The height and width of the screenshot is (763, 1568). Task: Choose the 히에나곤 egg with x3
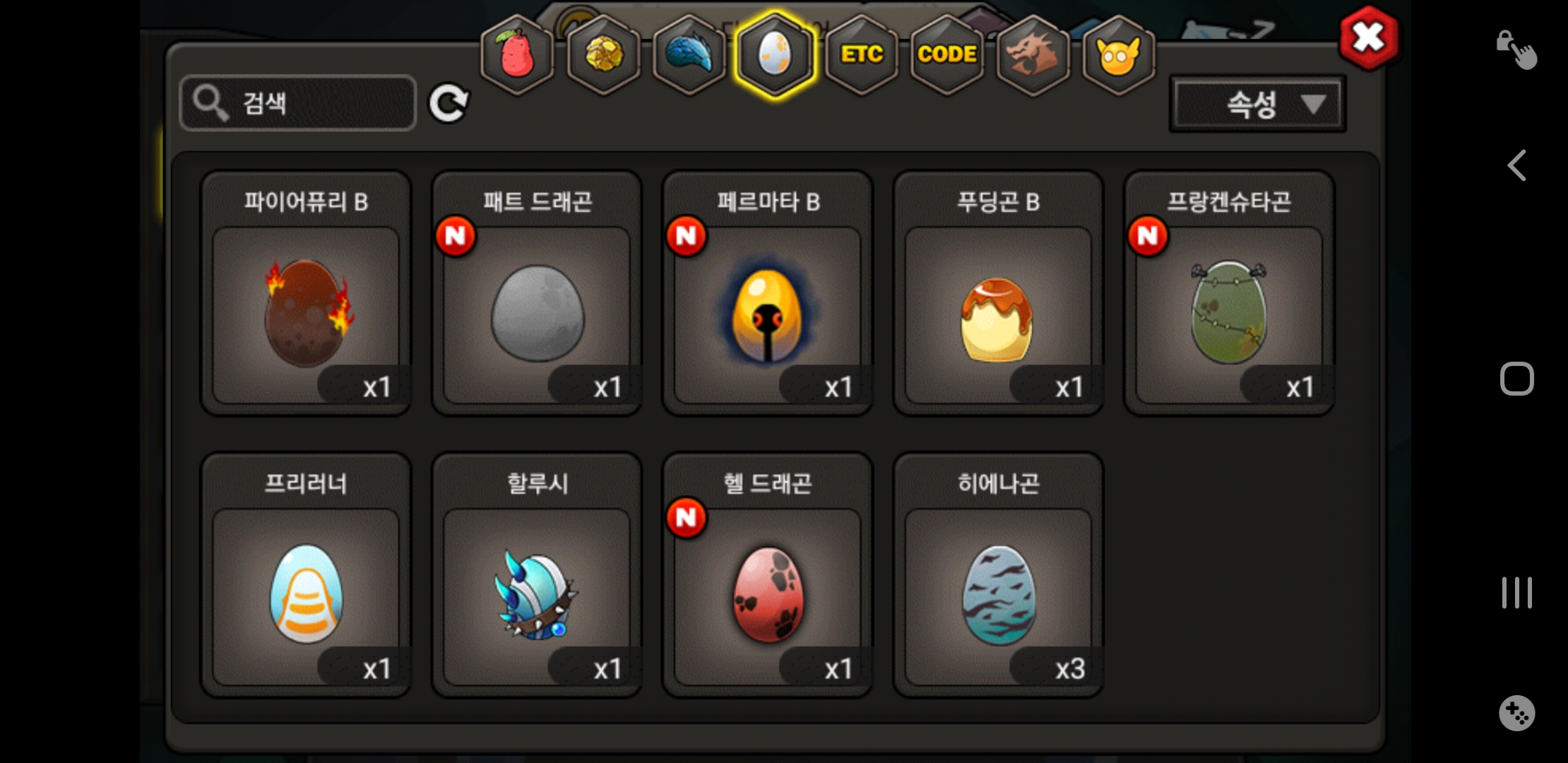[x=998, y=575]
